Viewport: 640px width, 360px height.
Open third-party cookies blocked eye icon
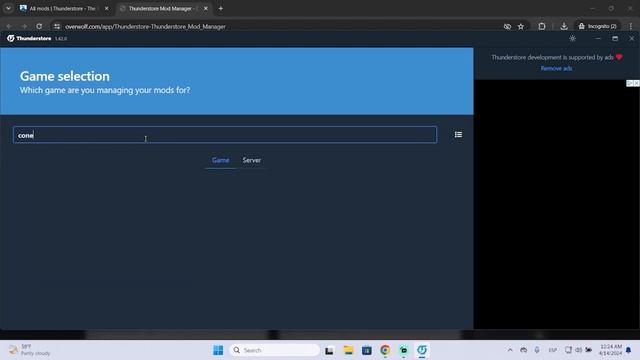point(507,26)
